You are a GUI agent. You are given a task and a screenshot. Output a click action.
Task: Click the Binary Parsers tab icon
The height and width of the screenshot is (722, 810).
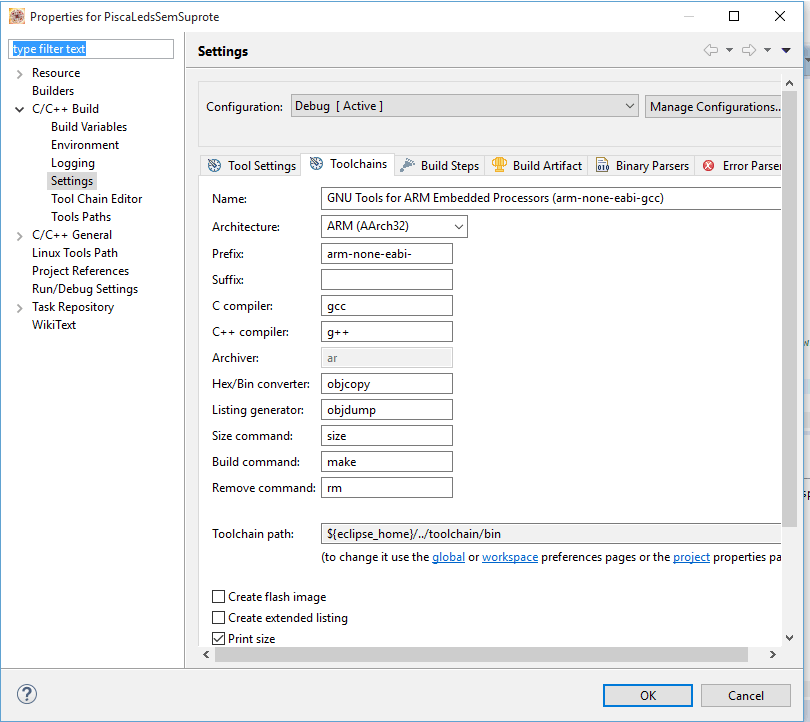click(x=603, y=165)
